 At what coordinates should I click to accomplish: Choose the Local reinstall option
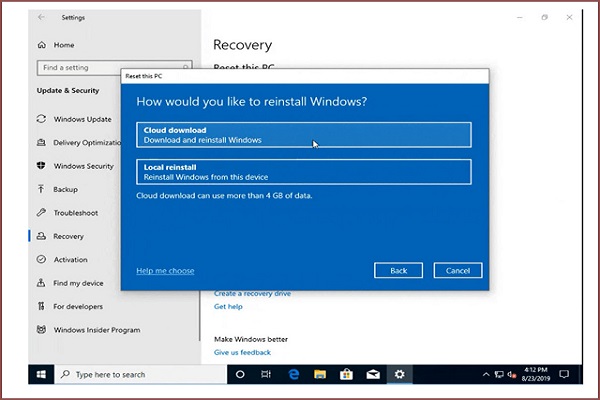point(304,172)
